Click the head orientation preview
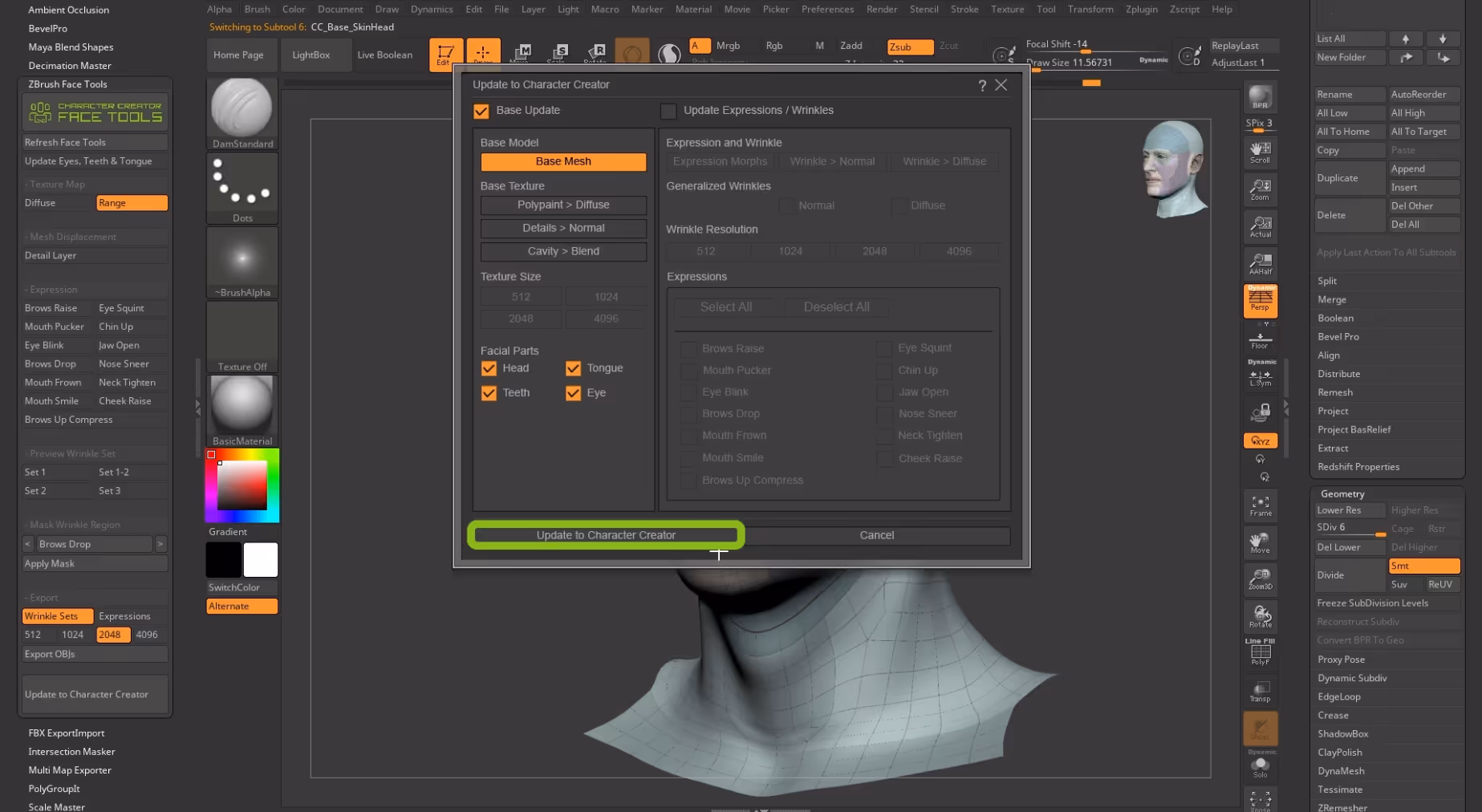 pyautogui.click(x=1173, y=169)
